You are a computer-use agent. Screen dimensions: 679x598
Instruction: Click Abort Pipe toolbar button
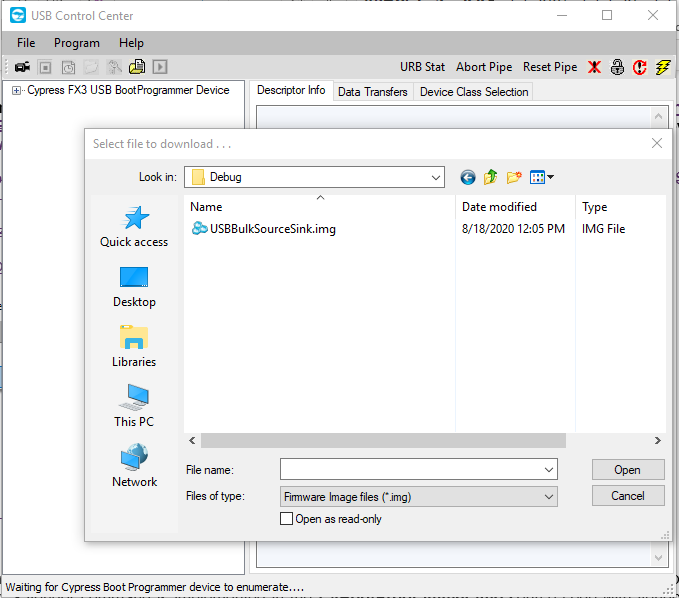click(484, 67)
